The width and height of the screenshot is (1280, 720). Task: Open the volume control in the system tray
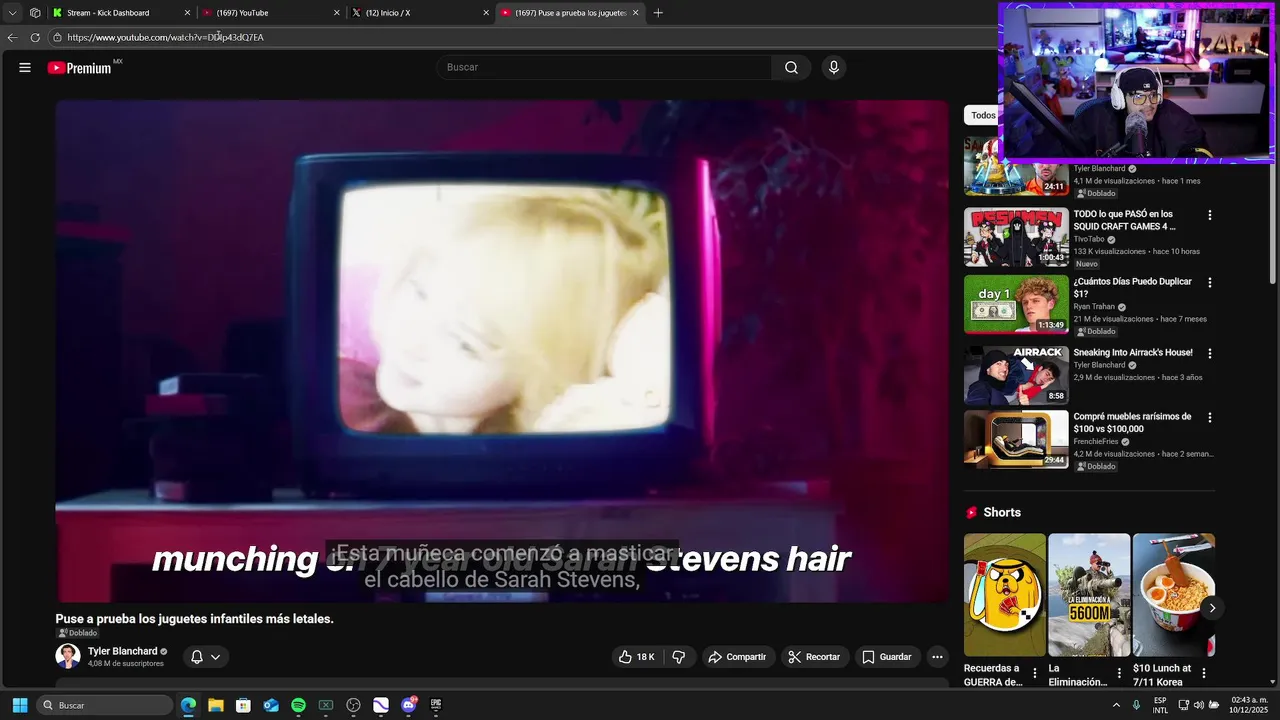[1198, 705]
